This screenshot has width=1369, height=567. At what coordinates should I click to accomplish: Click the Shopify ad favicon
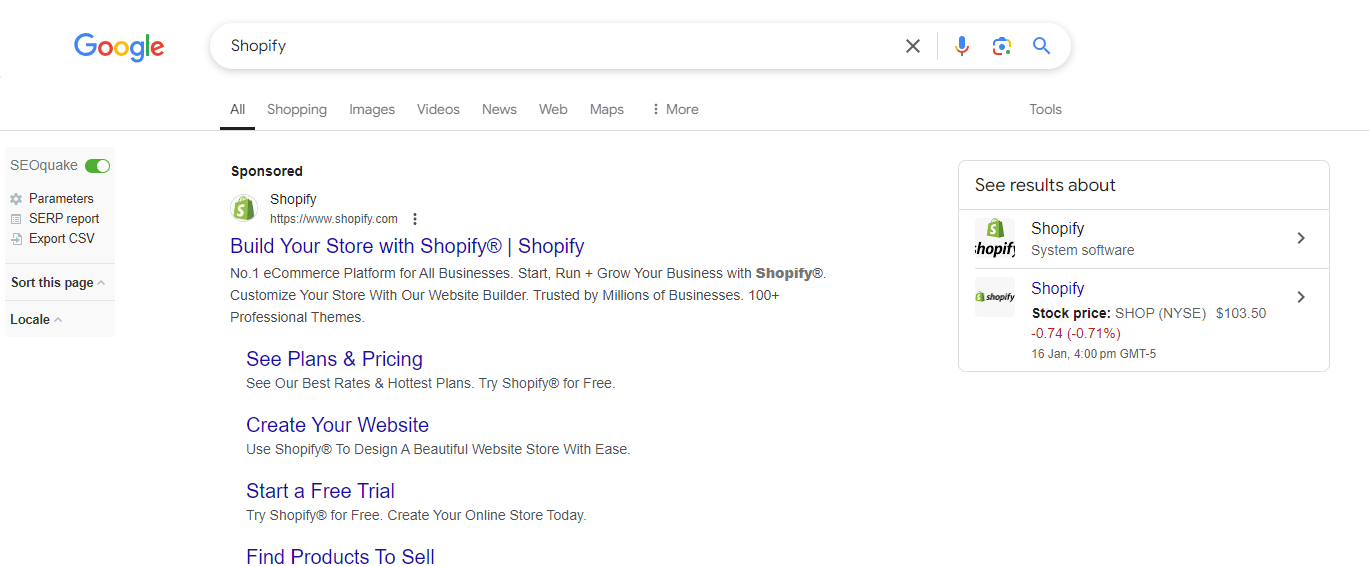[x=244, y=208]
